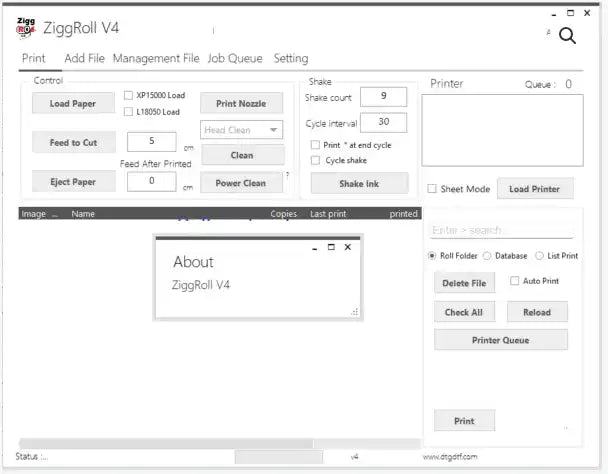Click the Load Printer button
This screenshot has height=474, width=608.
click(535, 189)
